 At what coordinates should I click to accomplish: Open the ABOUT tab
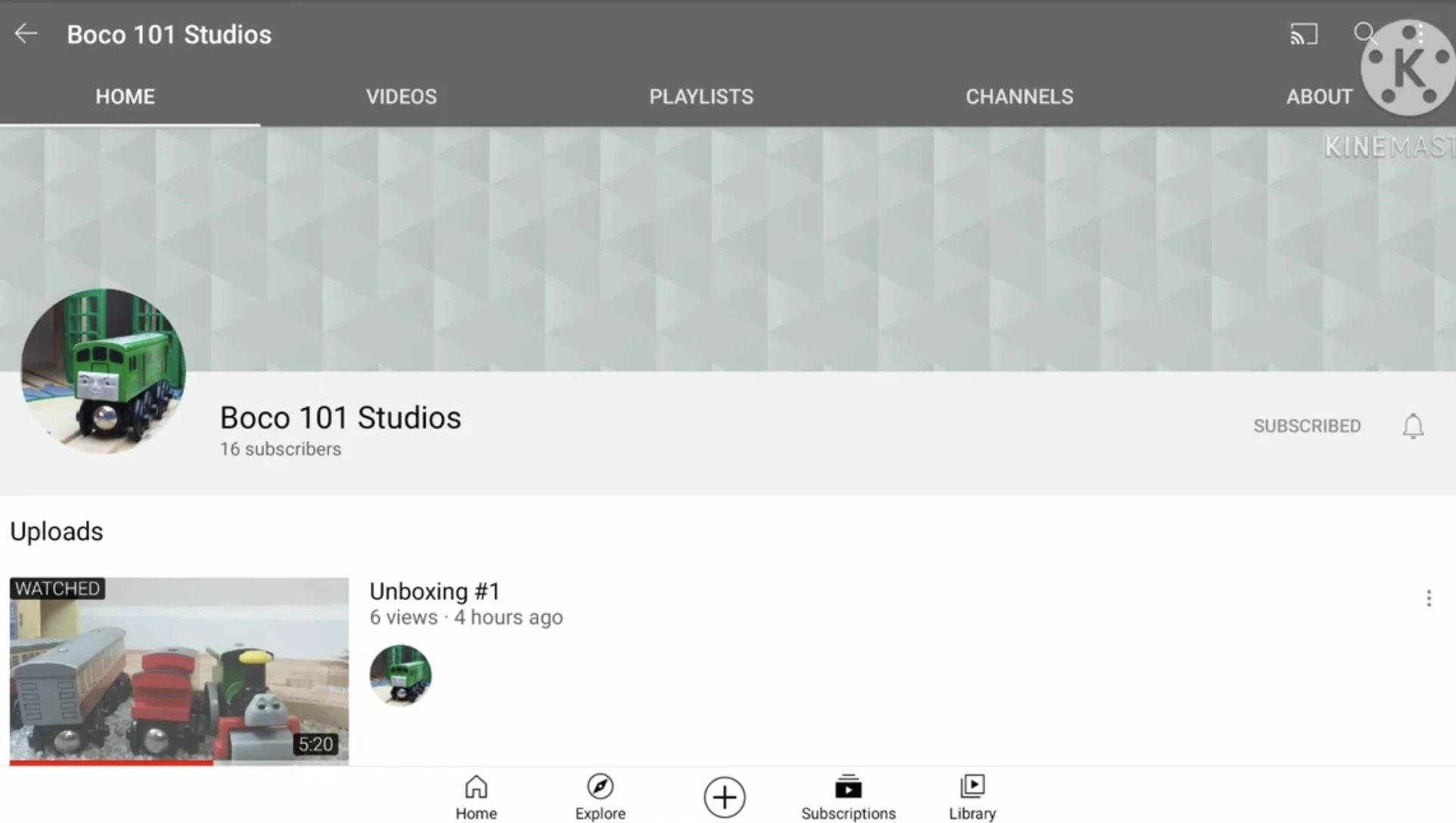coord(1319,97)
